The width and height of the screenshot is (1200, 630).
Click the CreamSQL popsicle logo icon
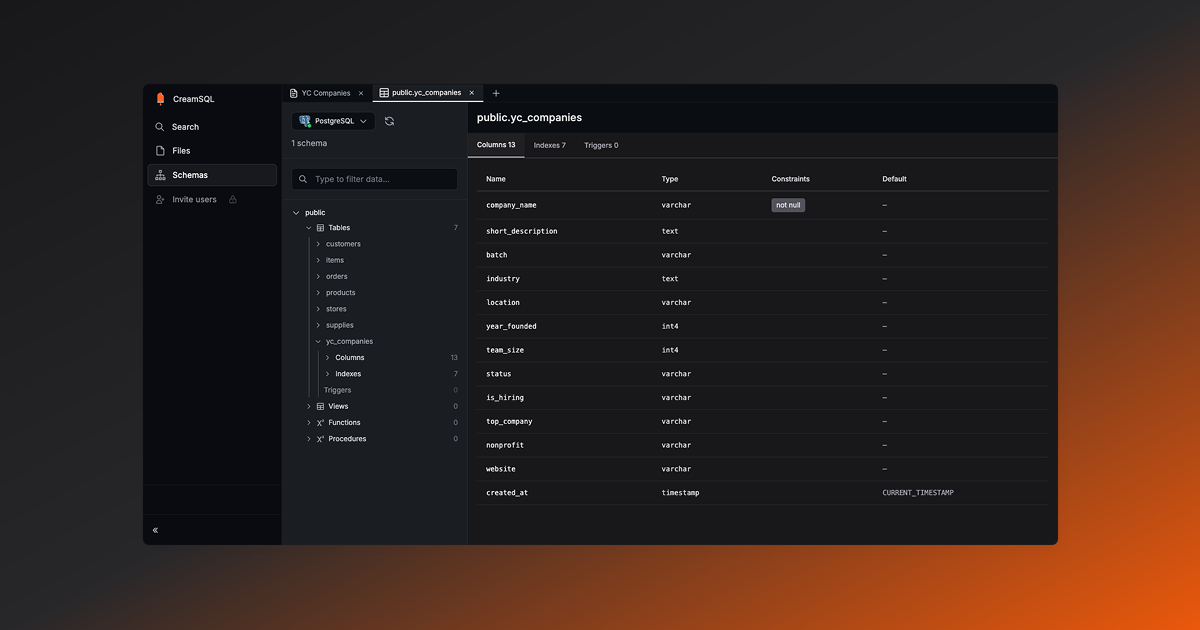(x=161, y=98)
